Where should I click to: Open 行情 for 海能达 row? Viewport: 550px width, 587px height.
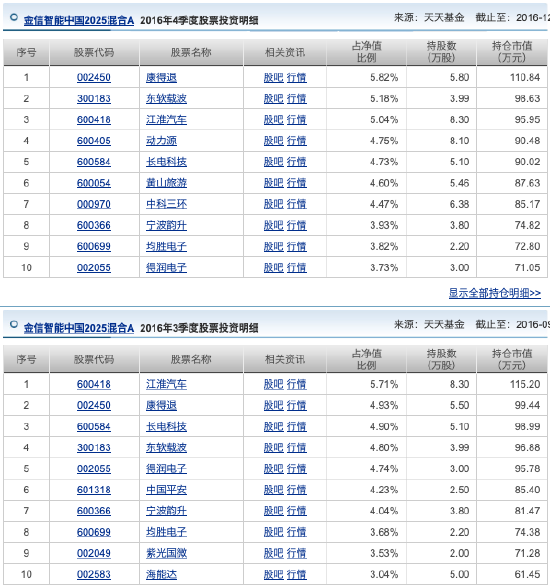pyautogui.click(x=297, y=575)
